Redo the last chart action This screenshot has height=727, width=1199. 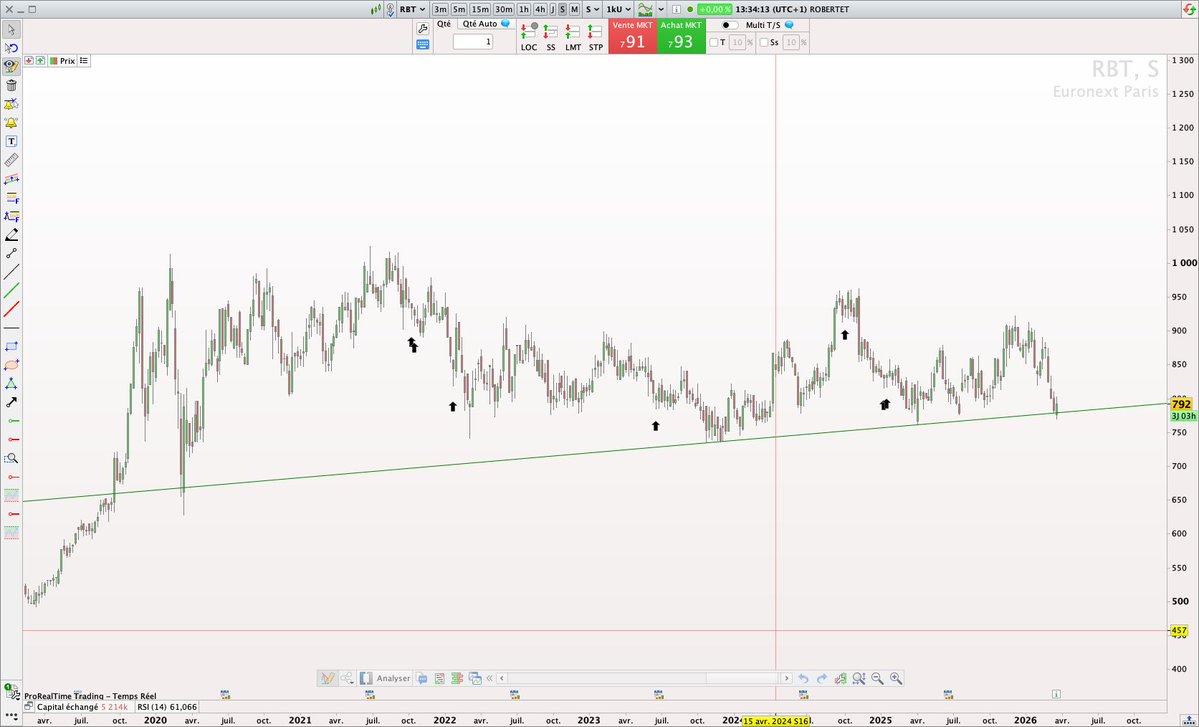(x=822, y=678)
